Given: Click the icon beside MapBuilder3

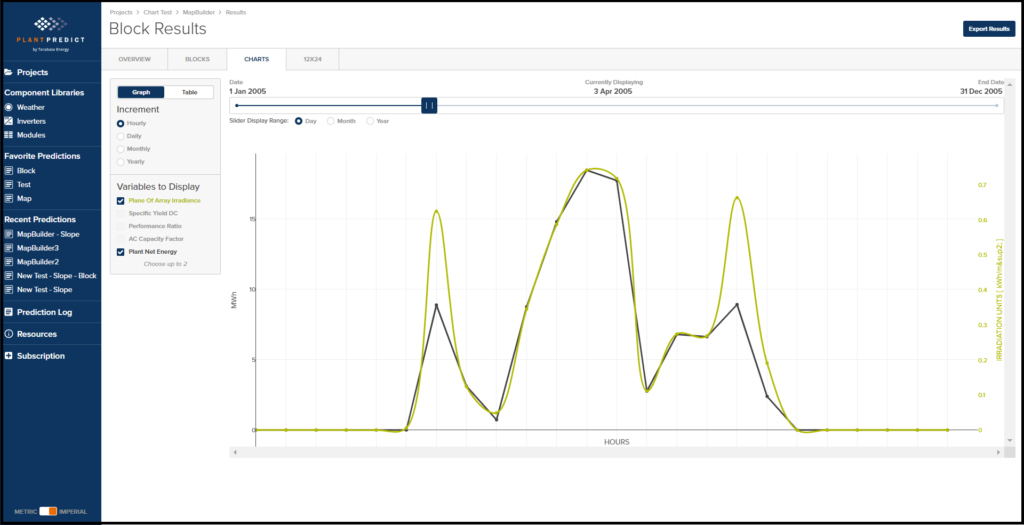Looking at the screenshot, I should tap(8, 248).
